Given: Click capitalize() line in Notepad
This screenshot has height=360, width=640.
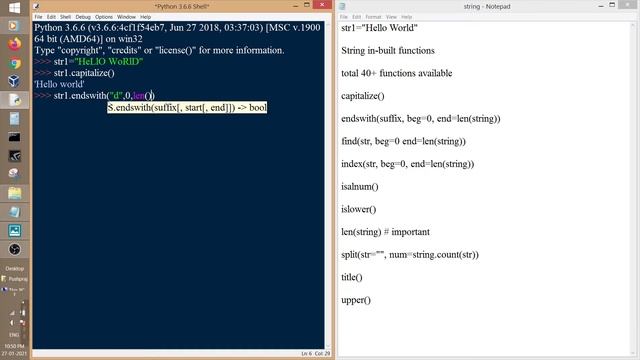Looking at the screenshot, I should (x=363, y=96).
